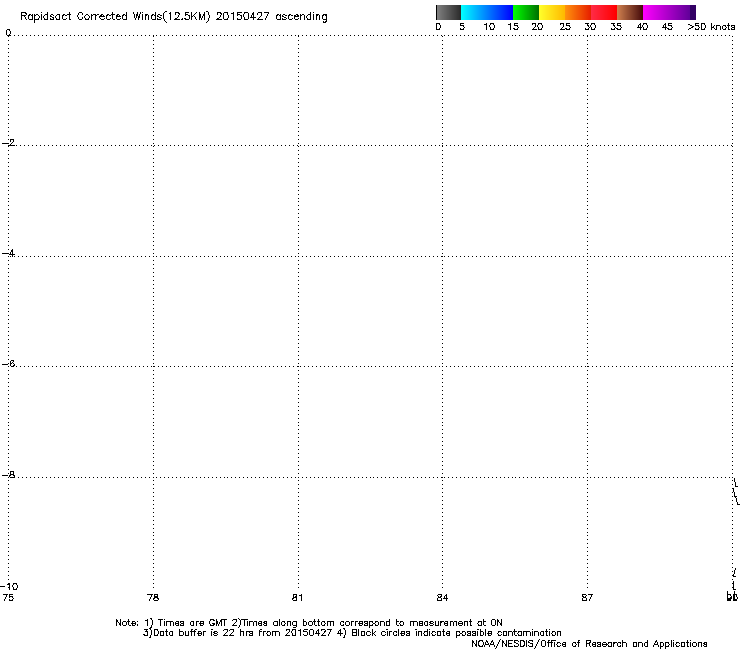Click the latitude axis label '-10'
Screen dimensions: 740x650
click(x=9, y=586)
